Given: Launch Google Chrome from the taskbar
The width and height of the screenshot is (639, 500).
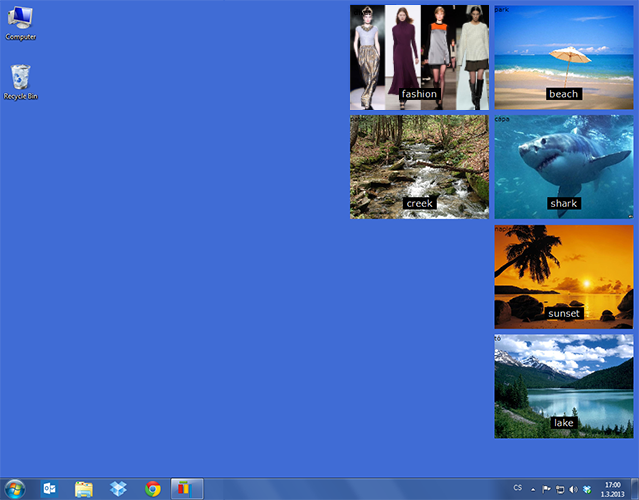Looking at the screenshot, I should click(x=153, y=489).
